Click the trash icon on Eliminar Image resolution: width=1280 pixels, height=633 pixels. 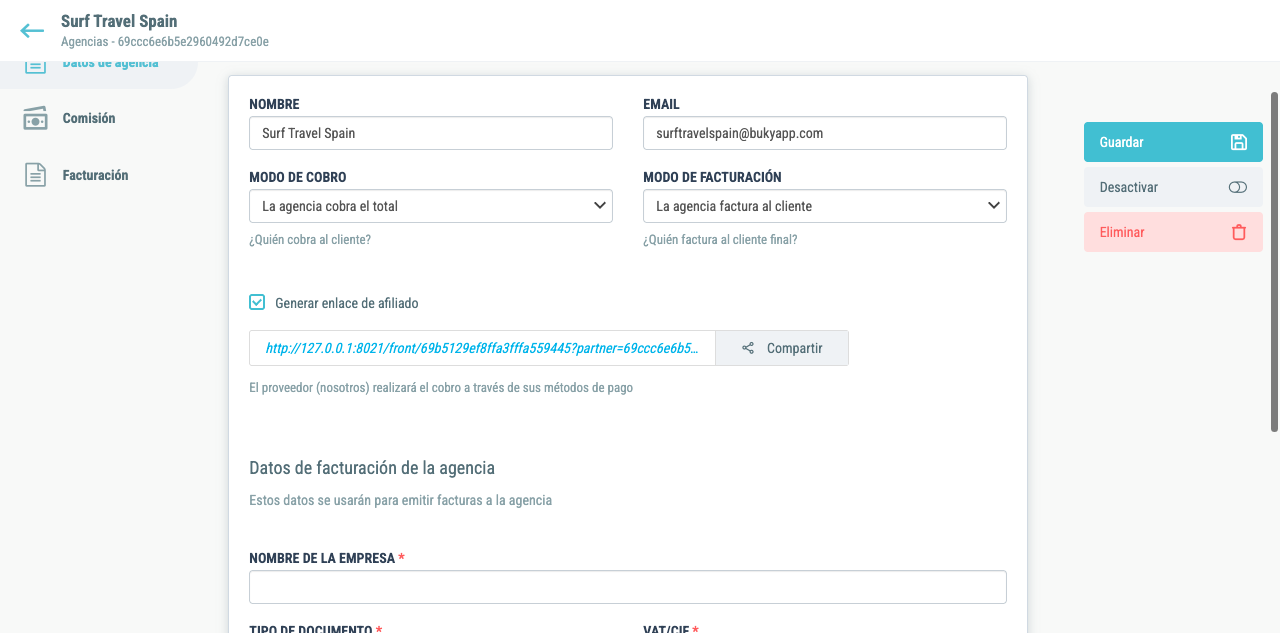coord(1239,232)
